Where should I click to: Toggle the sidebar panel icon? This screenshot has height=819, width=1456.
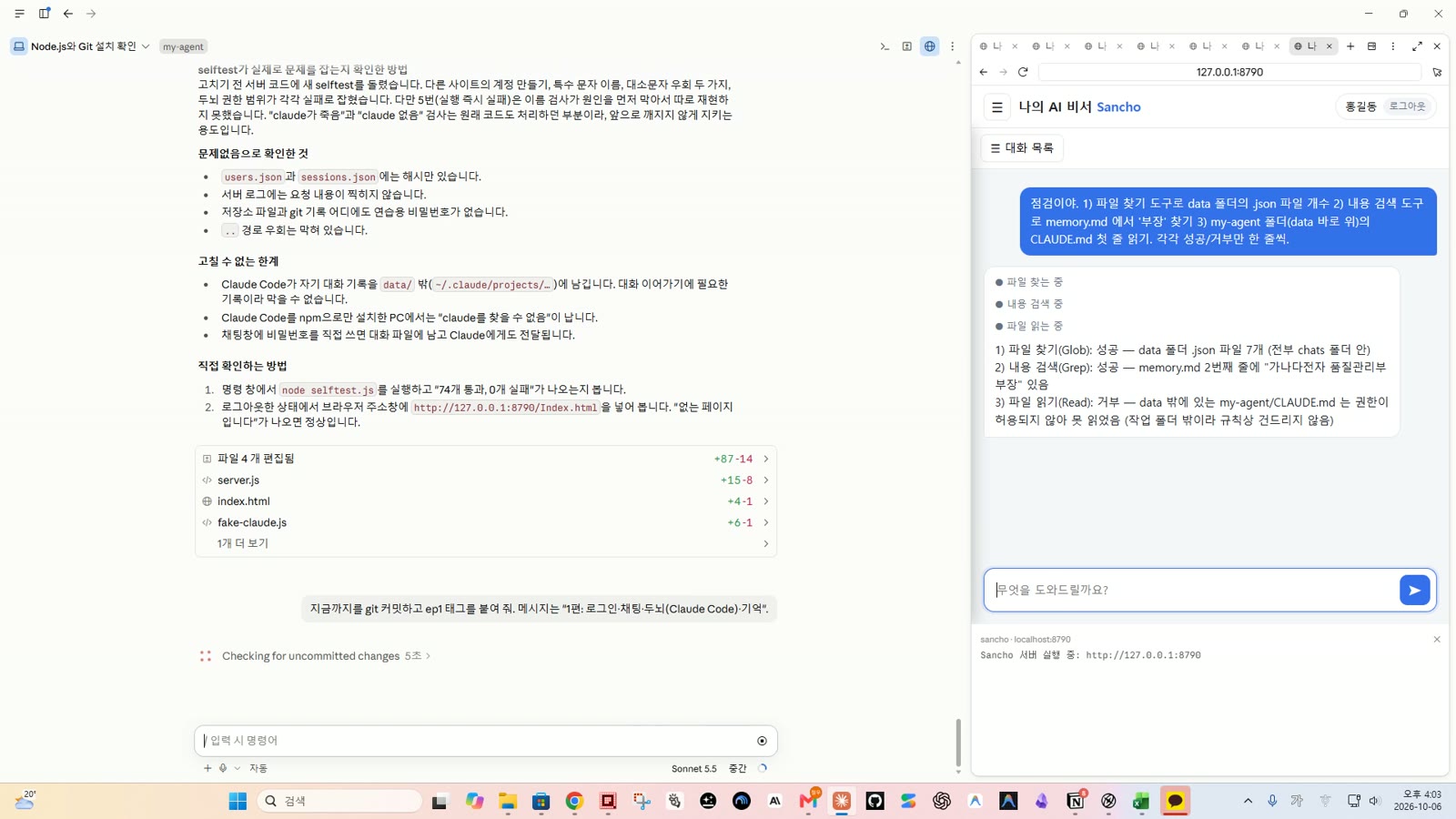44,14
